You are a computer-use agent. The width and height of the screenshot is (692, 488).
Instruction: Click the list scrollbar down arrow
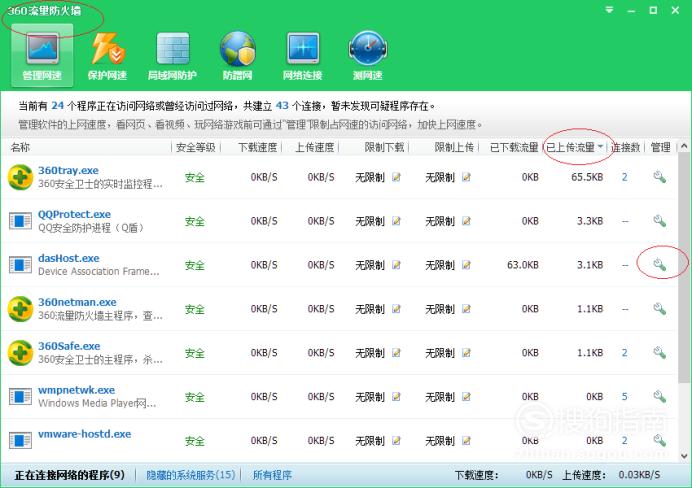(x=684, y=456)
